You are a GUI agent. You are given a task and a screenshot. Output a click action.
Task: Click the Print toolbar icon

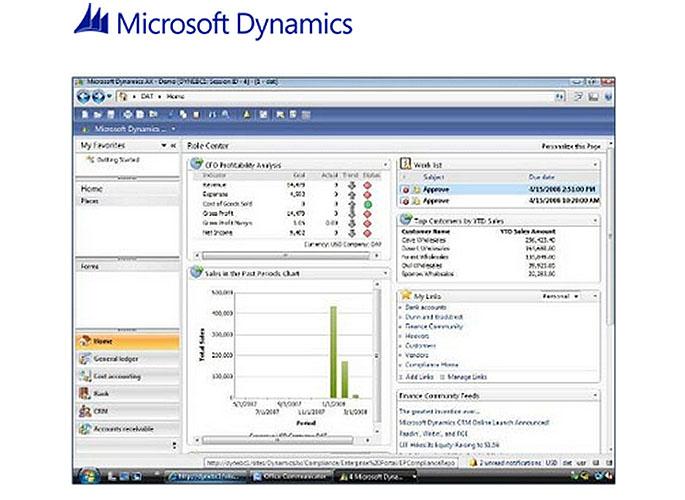pos(127,114)
